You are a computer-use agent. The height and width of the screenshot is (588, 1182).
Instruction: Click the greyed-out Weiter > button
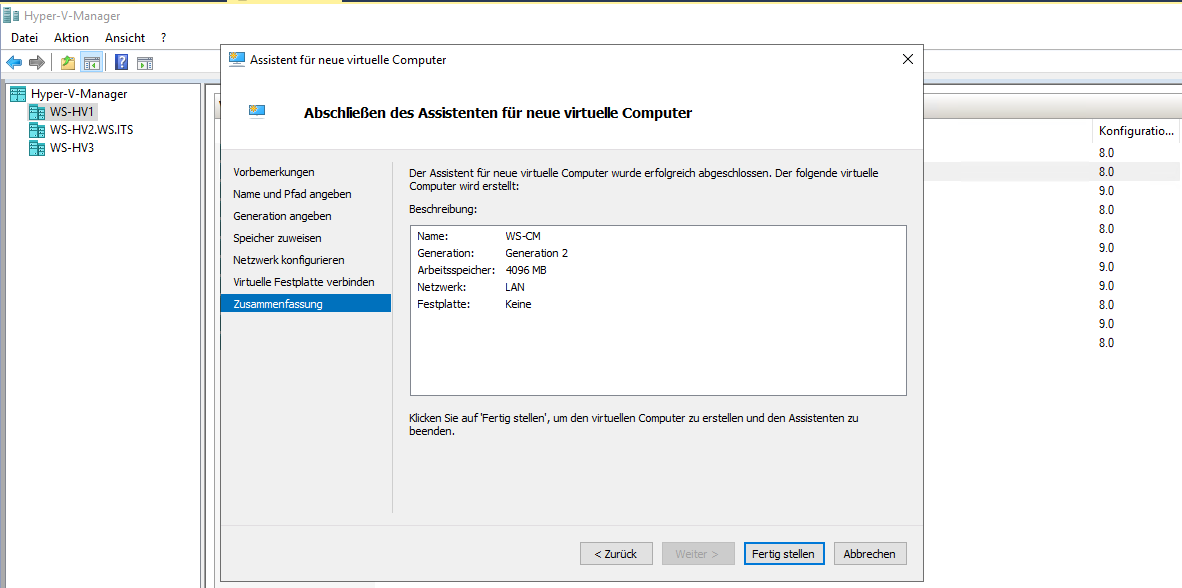(697, 553)
